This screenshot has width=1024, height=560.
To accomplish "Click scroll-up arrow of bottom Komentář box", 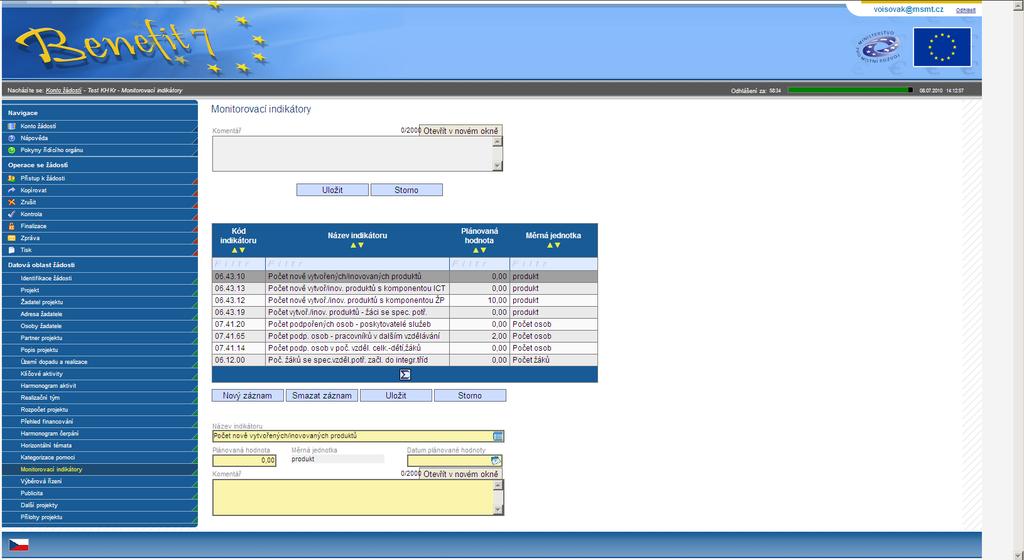I will [x=498, y=485].
